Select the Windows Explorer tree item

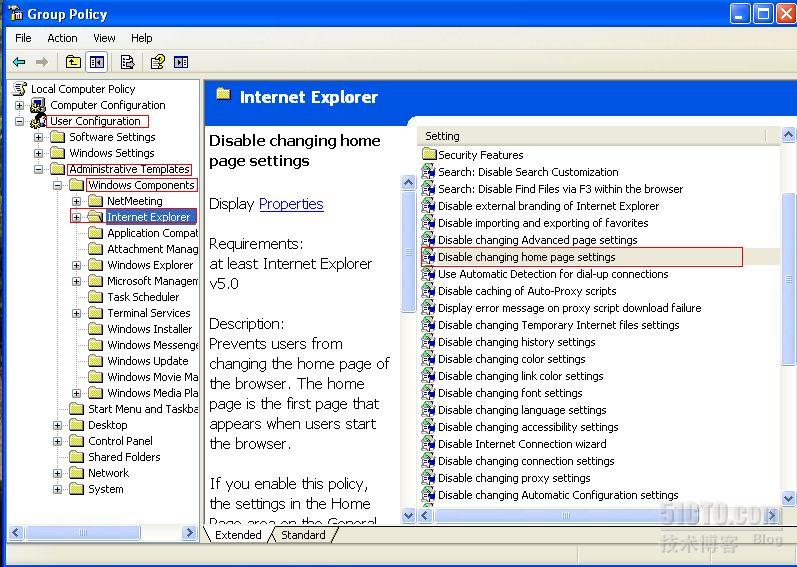(150, 265)
